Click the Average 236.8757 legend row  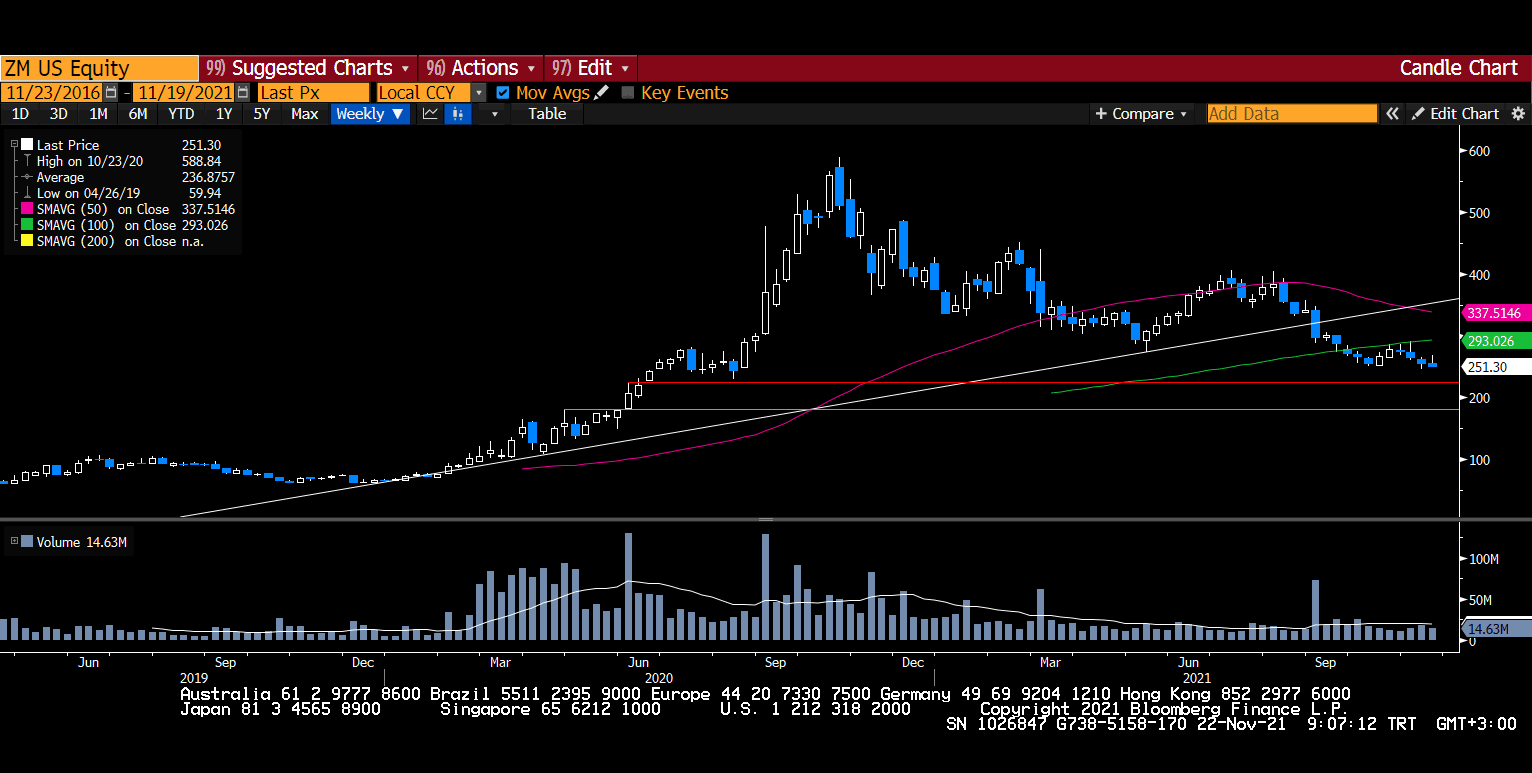128,177
